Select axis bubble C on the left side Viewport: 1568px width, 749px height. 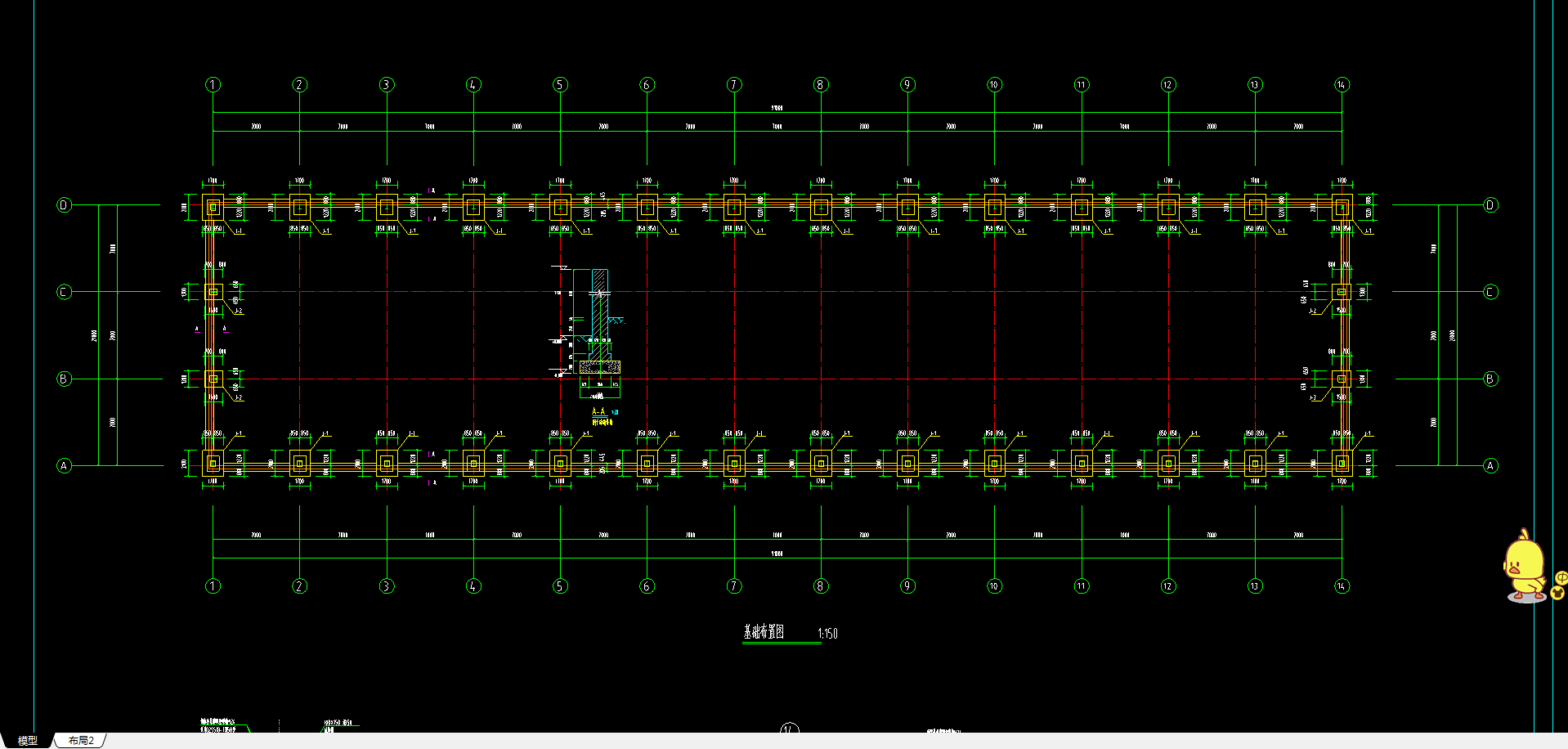pos(64,292)
